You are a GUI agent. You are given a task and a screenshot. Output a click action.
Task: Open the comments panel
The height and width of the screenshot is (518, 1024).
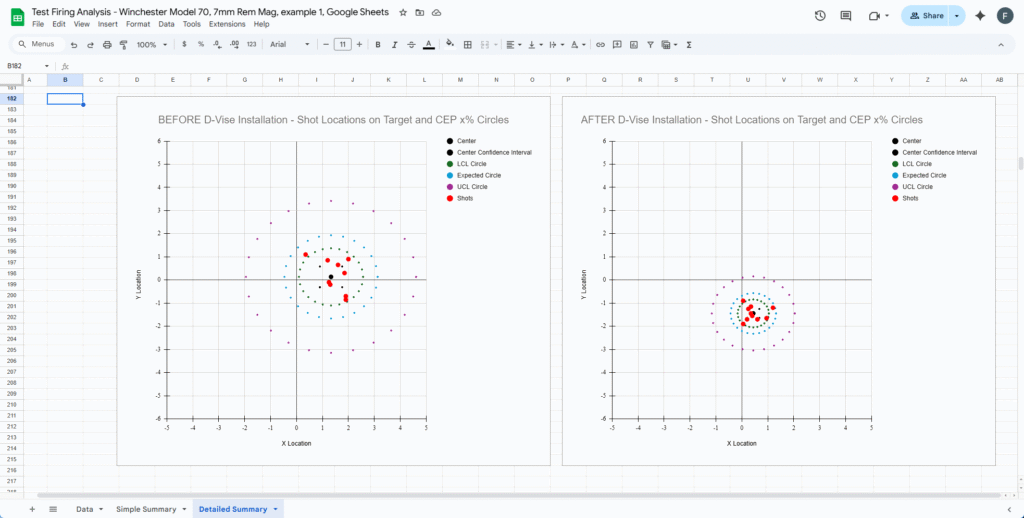[846, 16]
